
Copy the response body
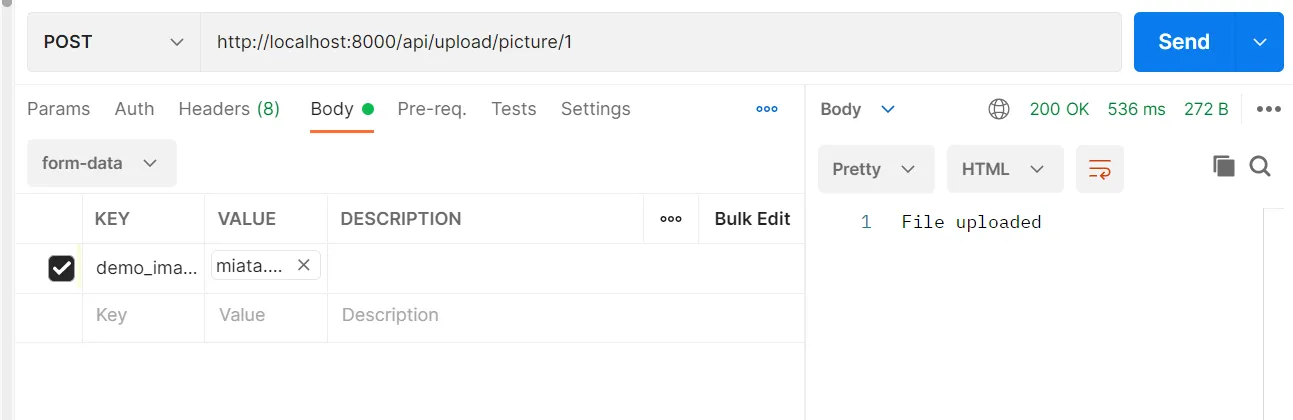(1224, 167)
